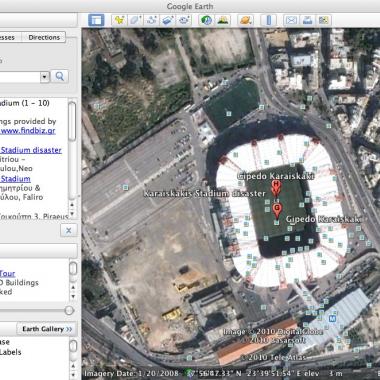Select the 'Karaiskakis Stadium disaster' map label
The image size is (380, 380).
(204, 193)
